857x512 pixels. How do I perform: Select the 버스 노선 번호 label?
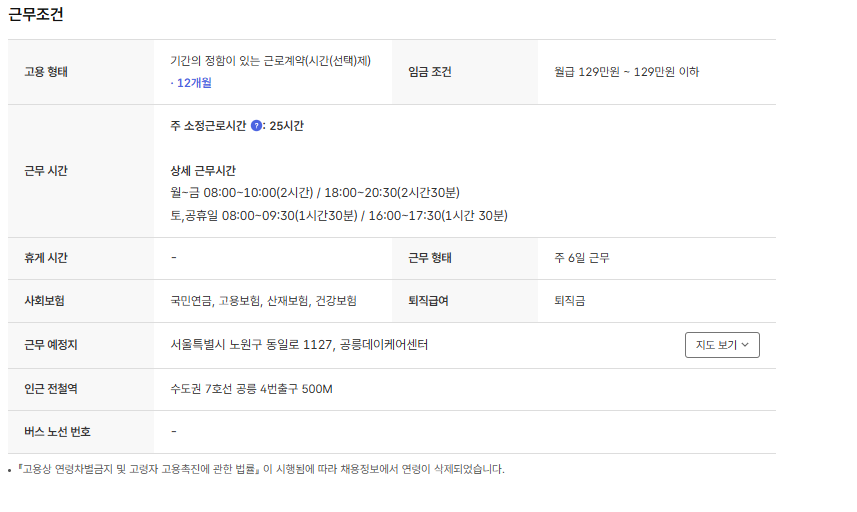pyautogui.click(x=57, y=432)
